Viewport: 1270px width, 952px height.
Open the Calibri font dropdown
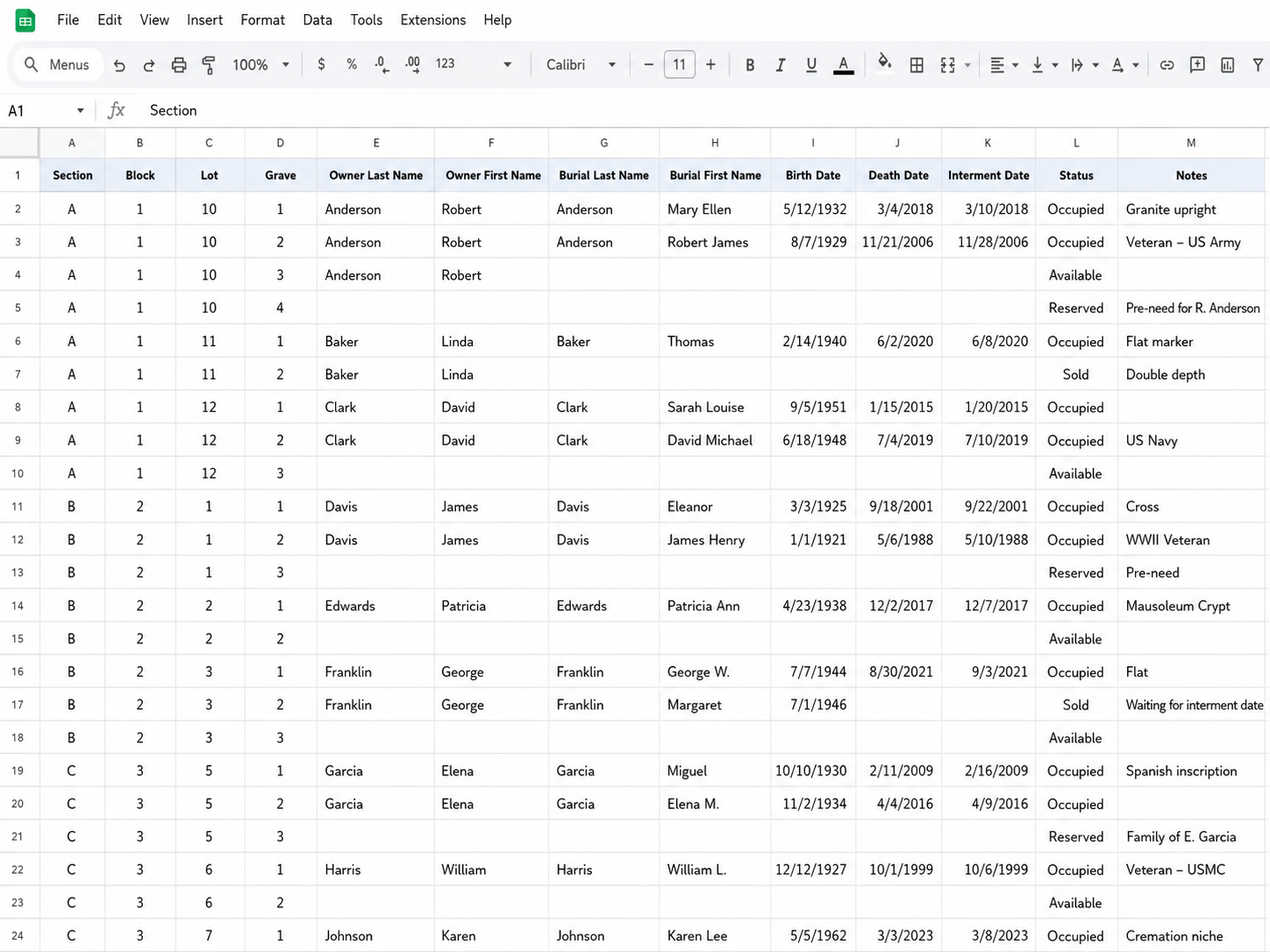coord(581,65)
